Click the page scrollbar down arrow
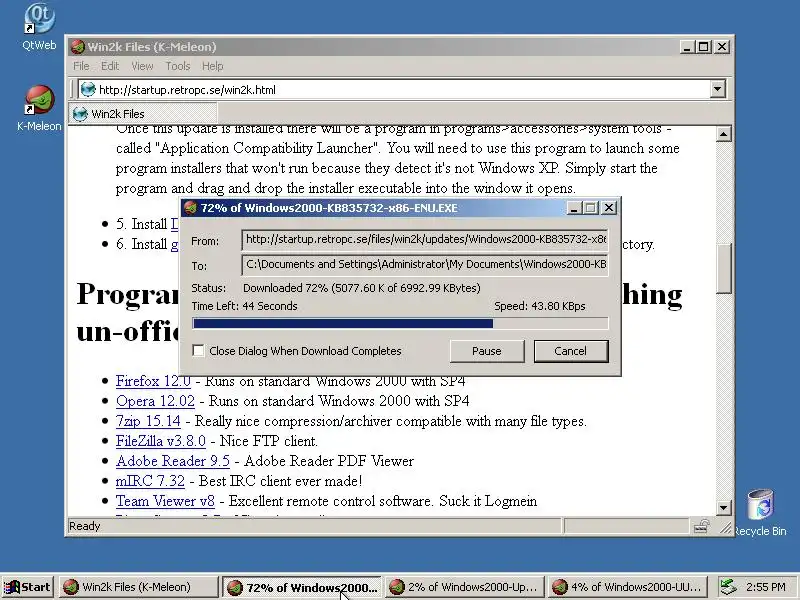The width and height of the screenshot is (800, 600). point(723,507)
